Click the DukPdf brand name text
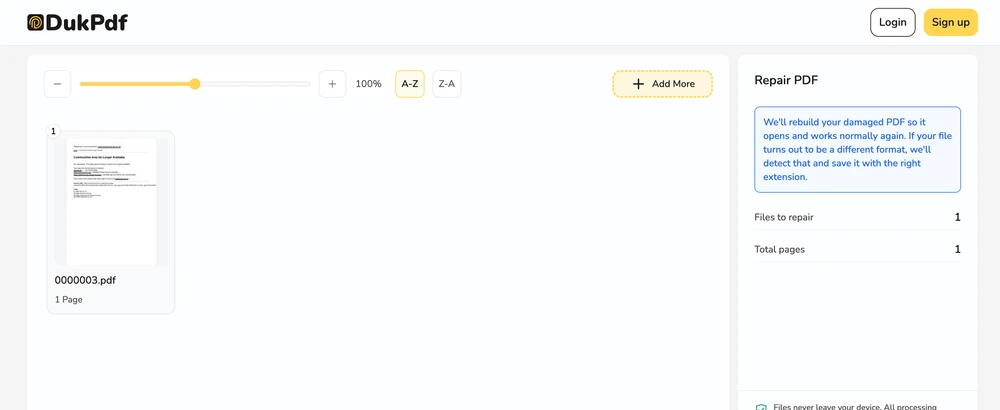 point(87,23)
